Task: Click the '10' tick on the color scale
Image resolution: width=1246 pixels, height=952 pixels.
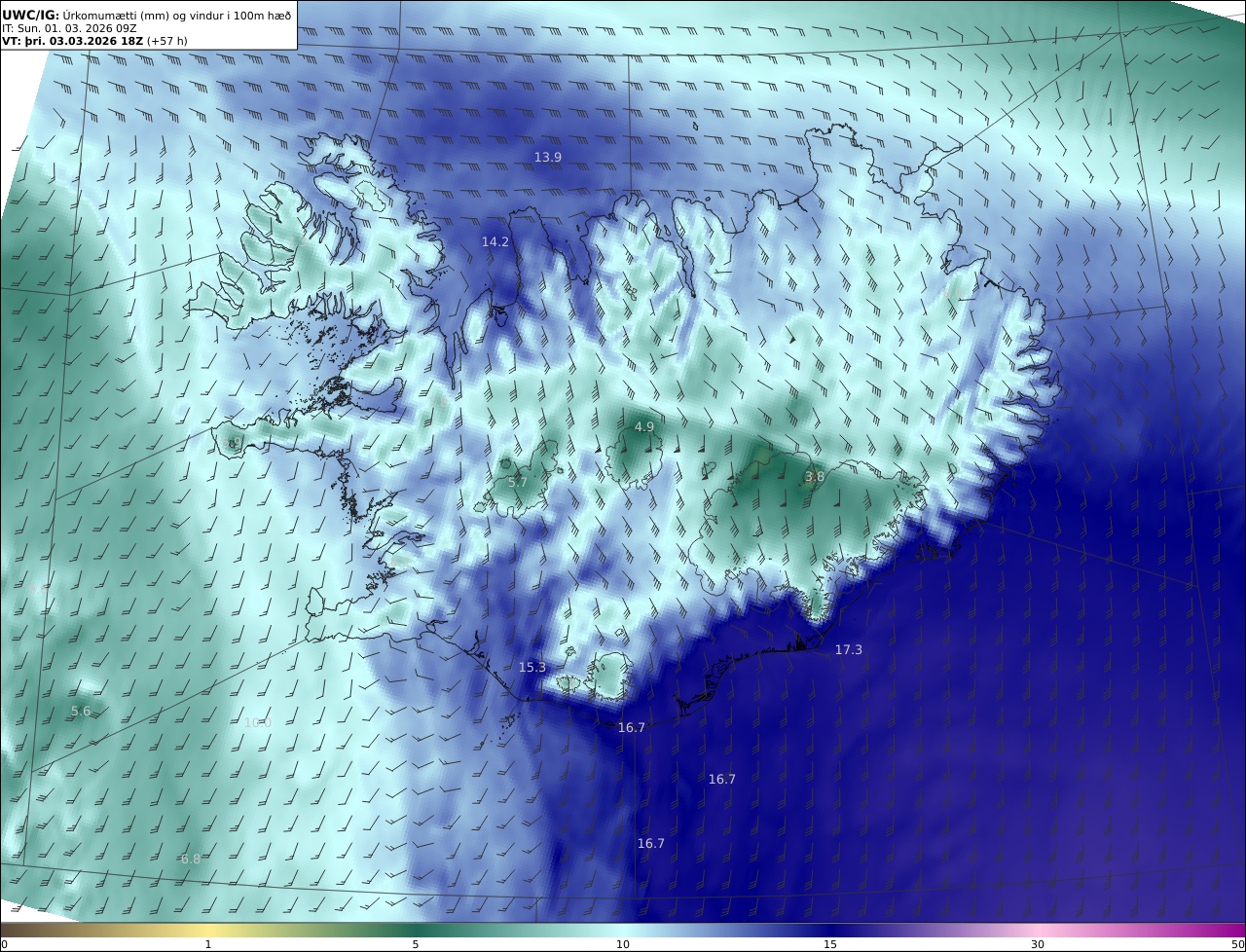Action: pos(623,944)
